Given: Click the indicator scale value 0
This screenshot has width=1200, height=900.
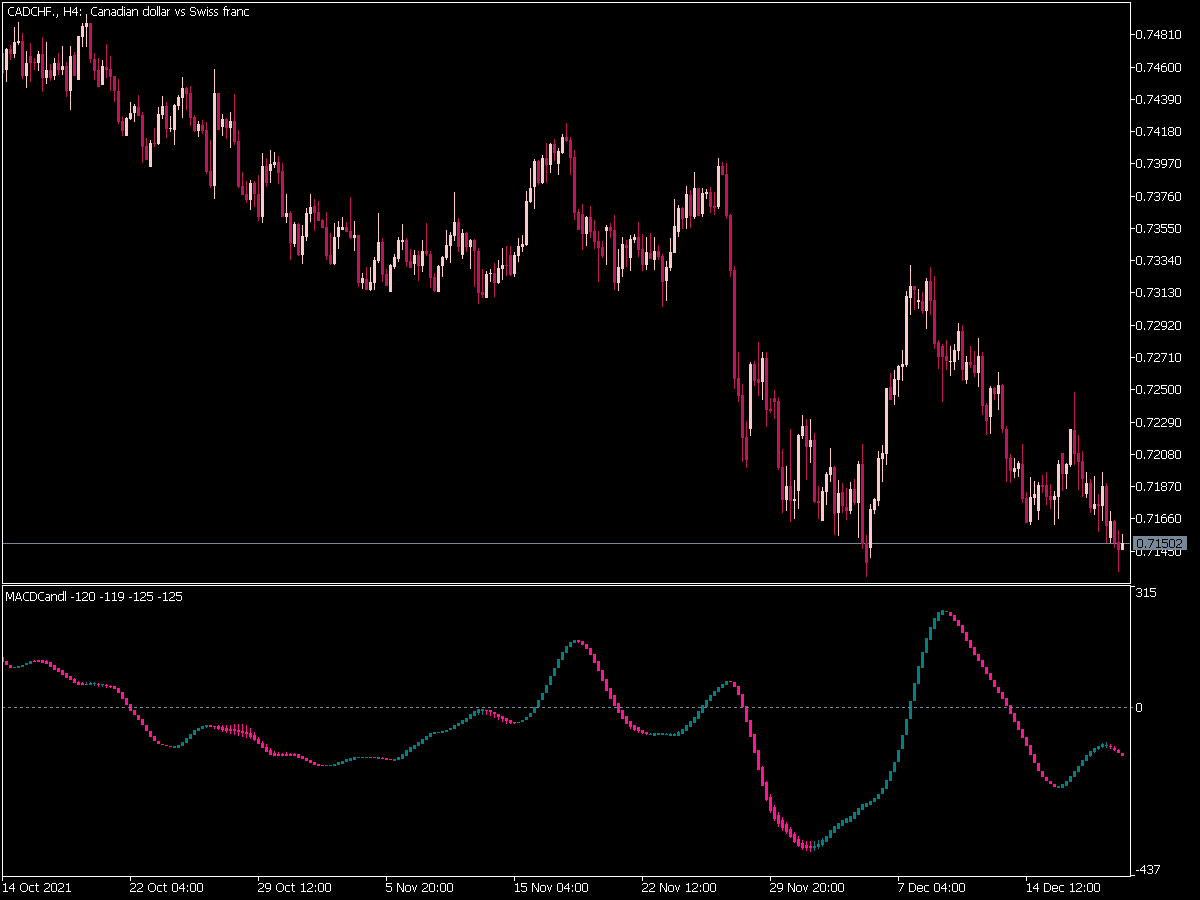Looking at the screenshot, I should (1139, 708).
